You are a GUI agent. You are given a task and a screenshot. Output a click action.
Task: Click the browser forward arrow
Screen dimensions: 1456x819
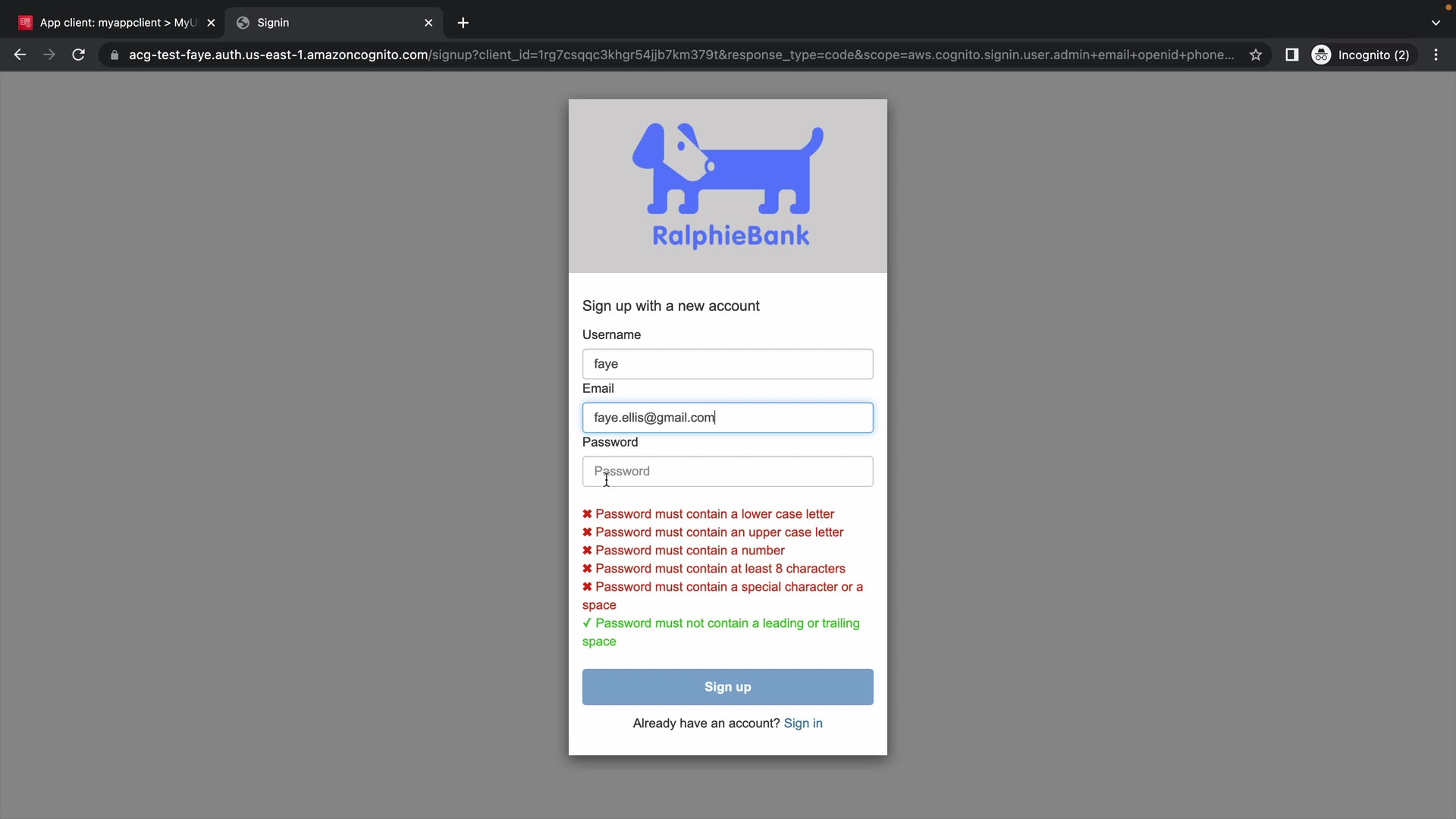click(x=49, y=55)
